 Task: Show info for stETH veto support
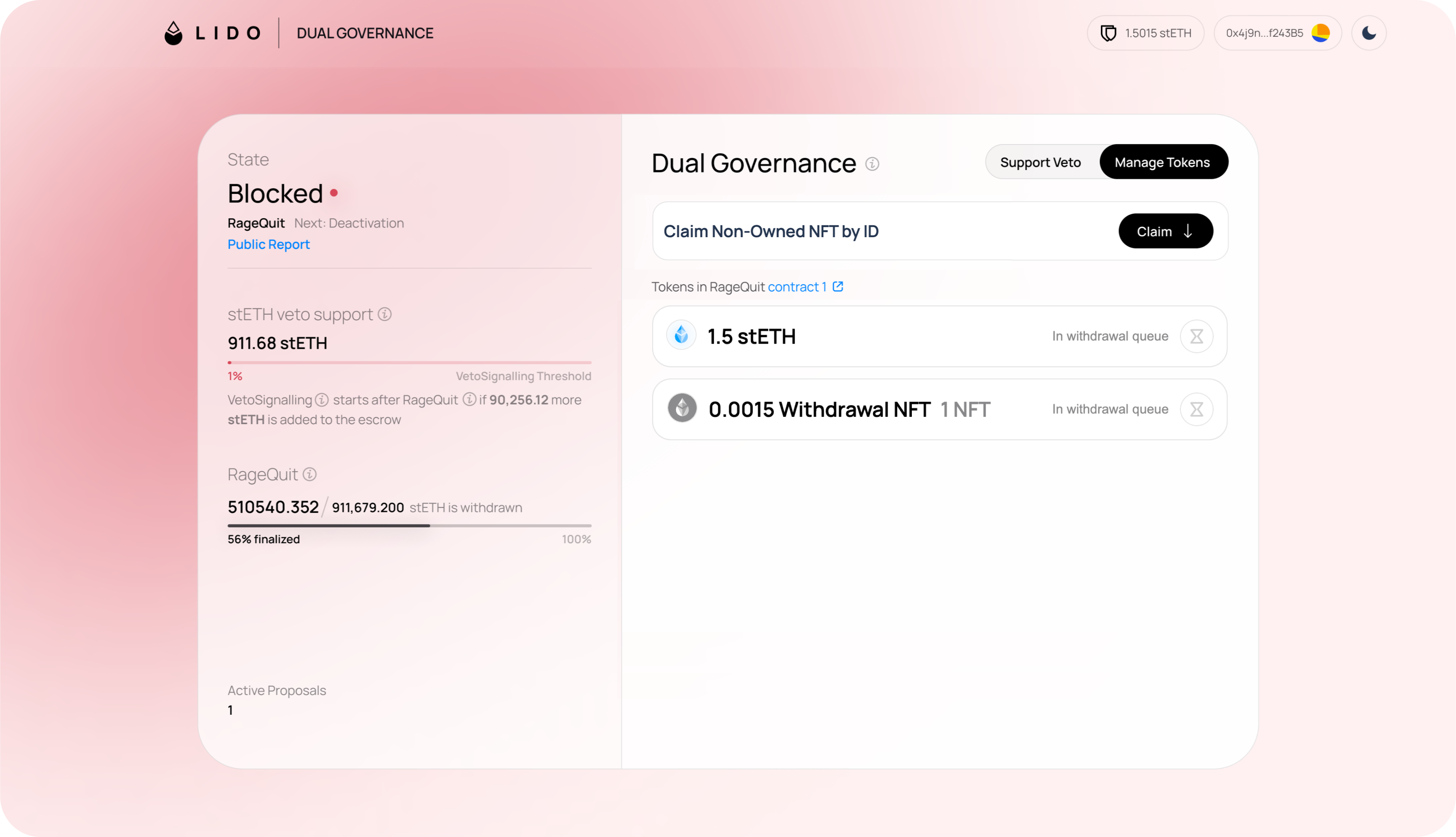tap(385, 314)
